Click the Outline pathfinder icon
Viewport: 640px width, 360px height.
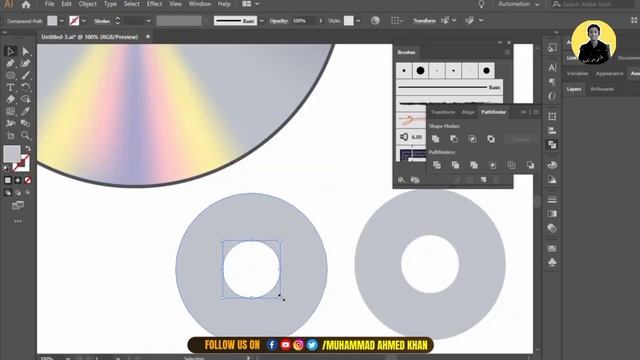[x=511, y=165]
